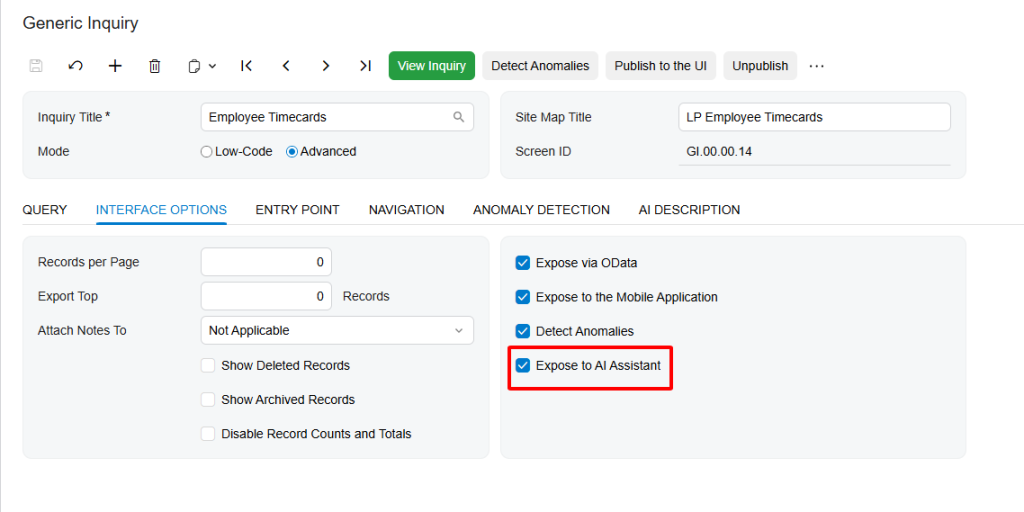
Task: Click the Inquiry Title search magnifier
Action: 458,117
